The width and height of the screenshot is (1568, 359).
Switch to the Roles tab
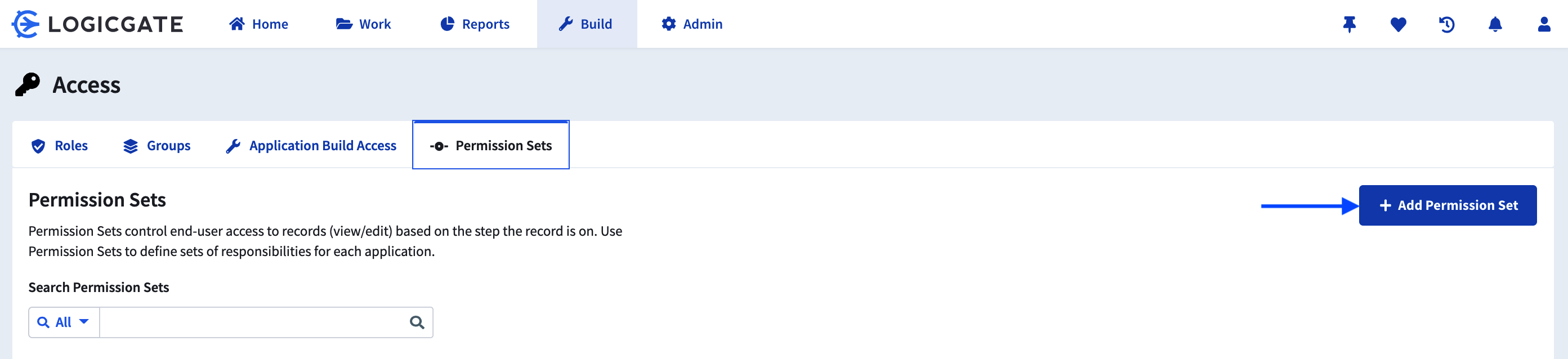(60, 146)
